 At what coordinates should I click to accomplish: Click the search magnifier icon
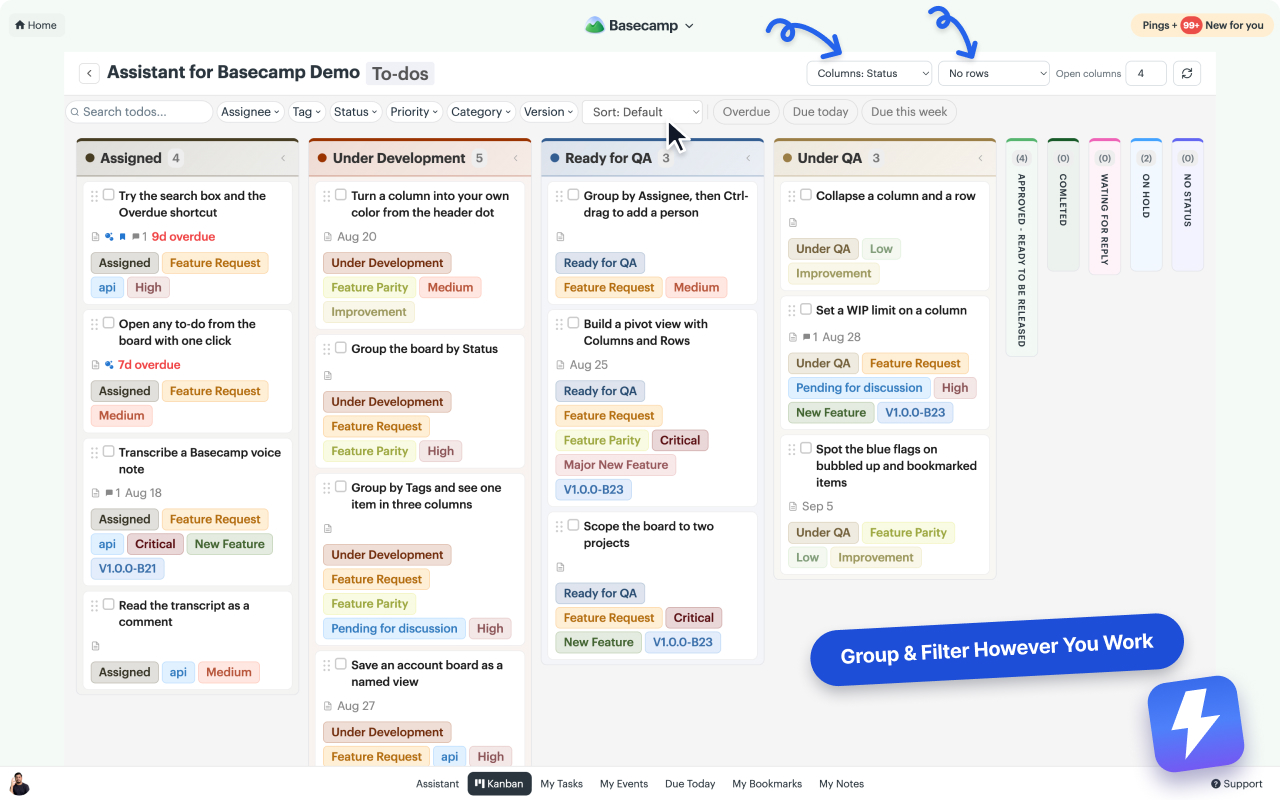[x=74, y=112]
